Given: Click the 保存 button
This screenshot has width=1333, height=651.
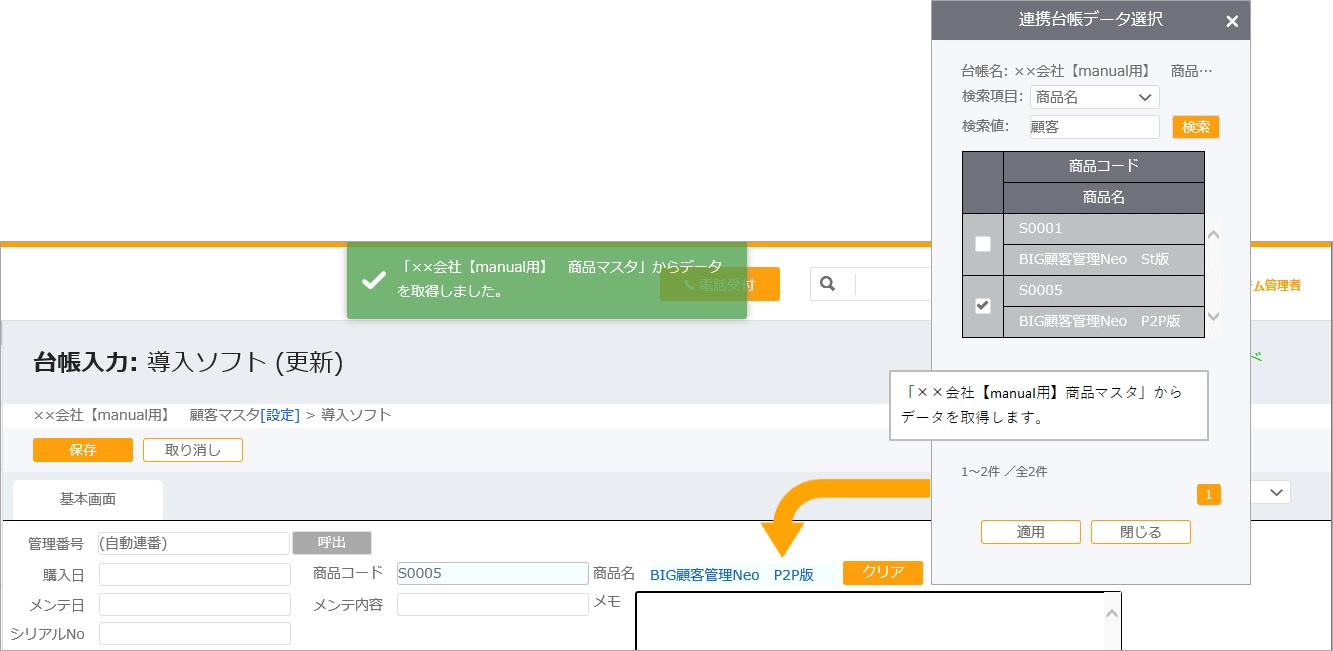Looking at the screenshot, I should click(83, 450).
